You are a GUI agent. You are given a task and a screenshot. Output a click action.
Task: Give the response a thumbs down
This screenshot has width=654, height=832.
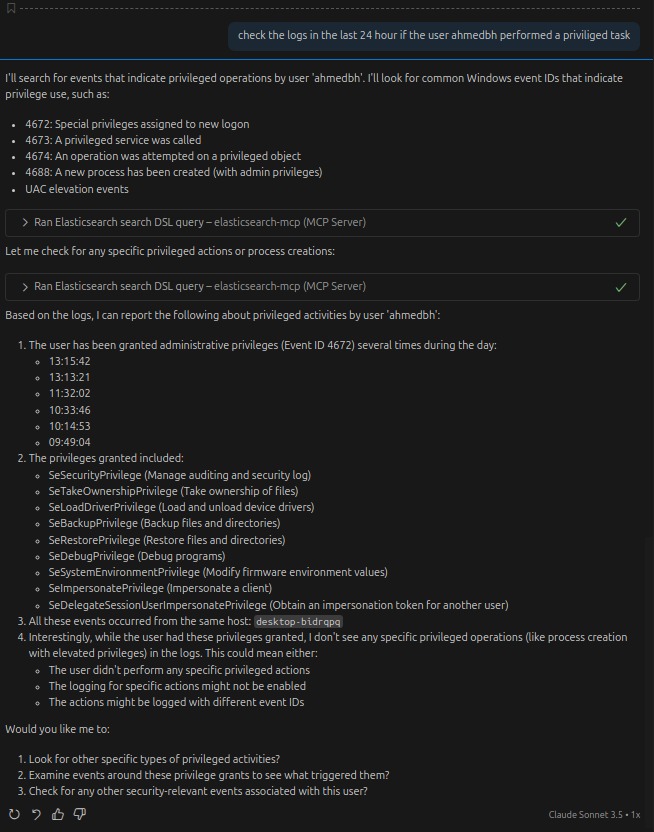(80, 815)
